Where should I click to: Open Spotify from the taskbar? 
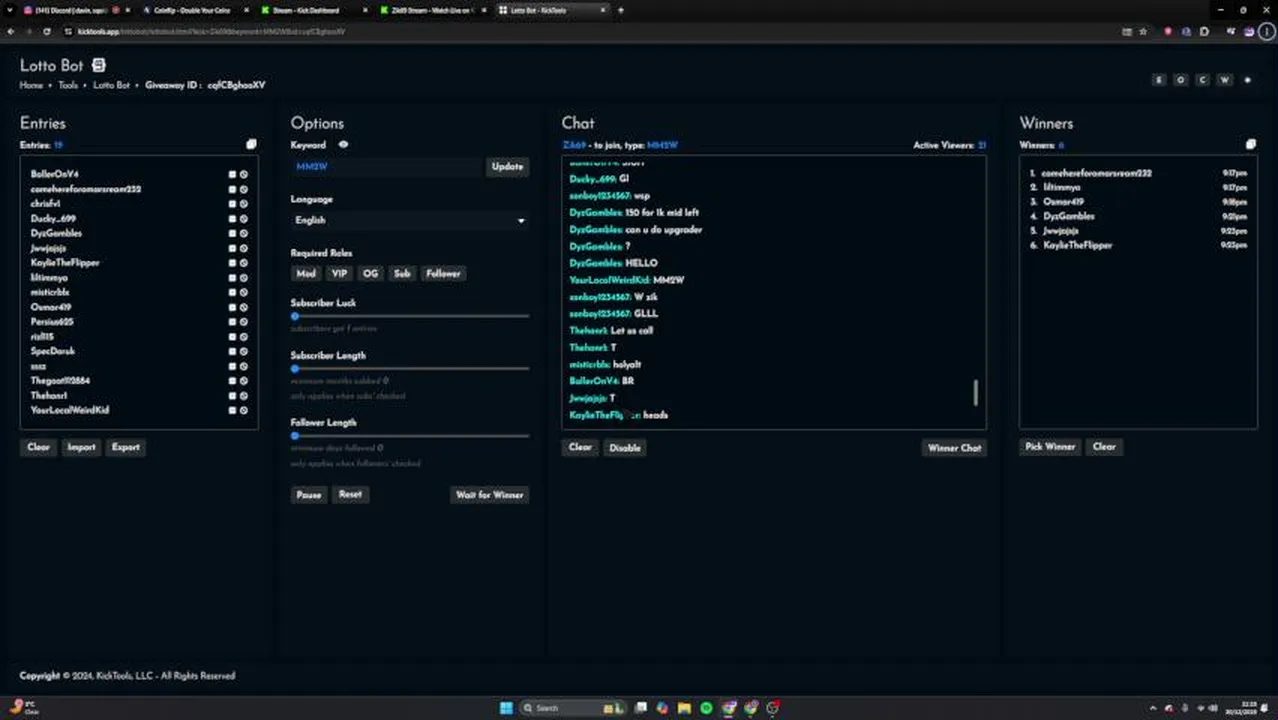[x=706, y=708]
